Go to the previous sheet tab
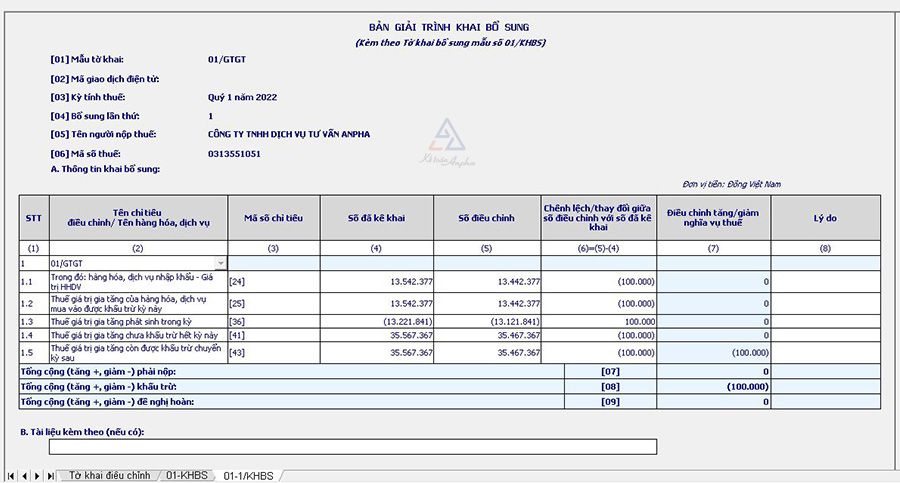Image resolution: width=900 pixels, height=483 pixels. [24, 475]
